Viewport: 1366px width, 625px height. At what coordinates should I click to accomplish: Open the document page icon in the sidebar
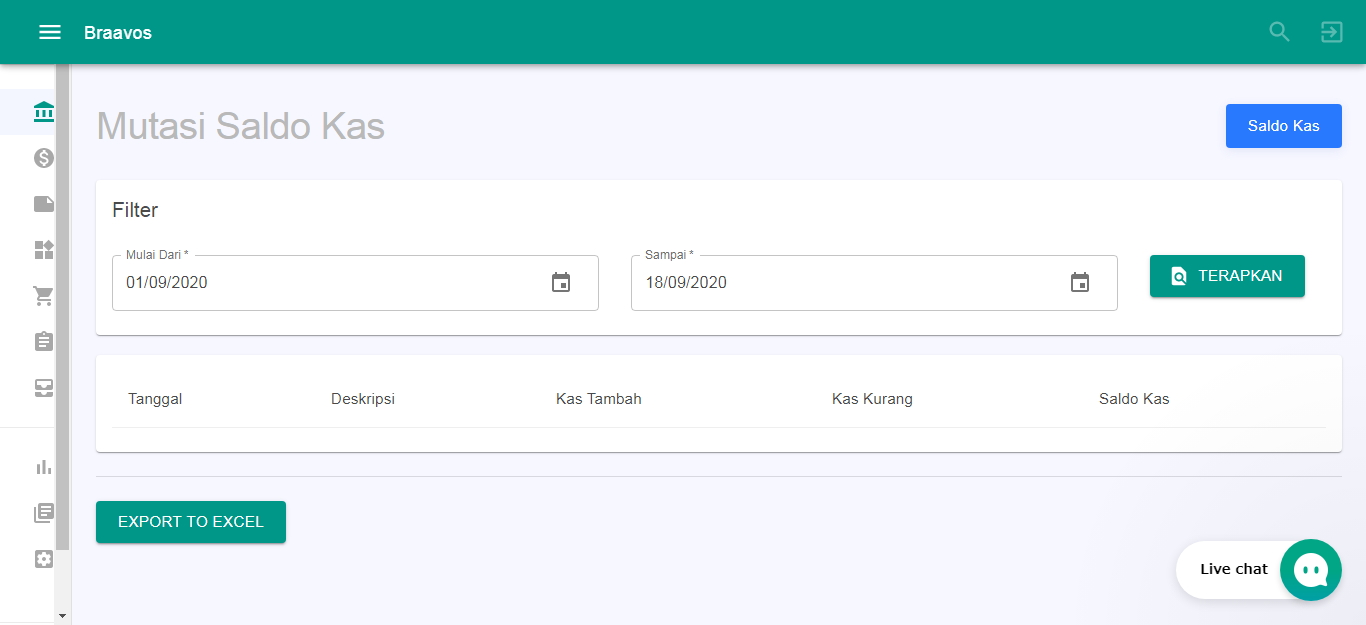click(x=43, y=203)
